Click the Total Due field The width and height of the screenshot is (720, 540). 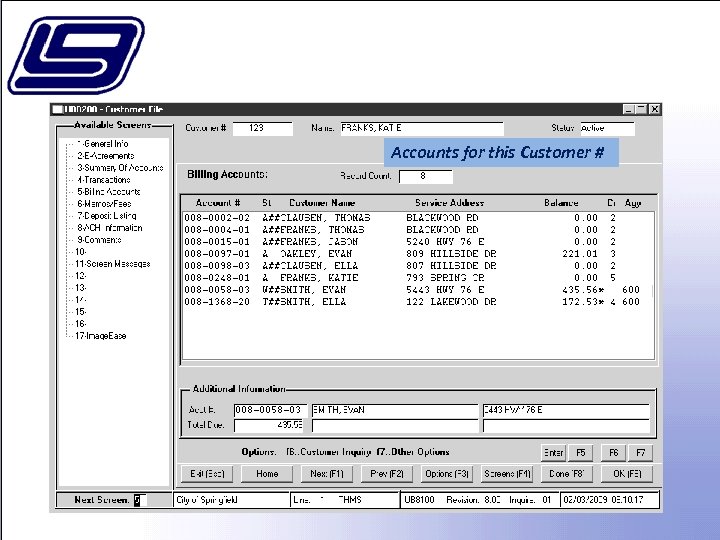(x=269, y=425)
